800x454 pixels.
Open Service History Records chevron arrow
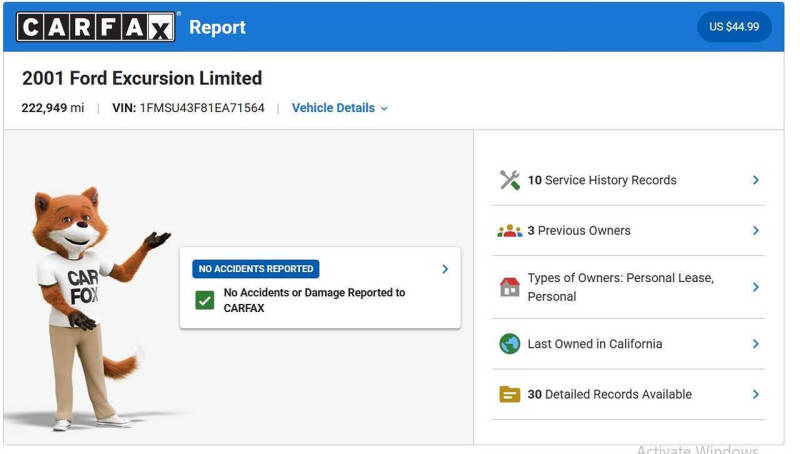tap(756, 180)
